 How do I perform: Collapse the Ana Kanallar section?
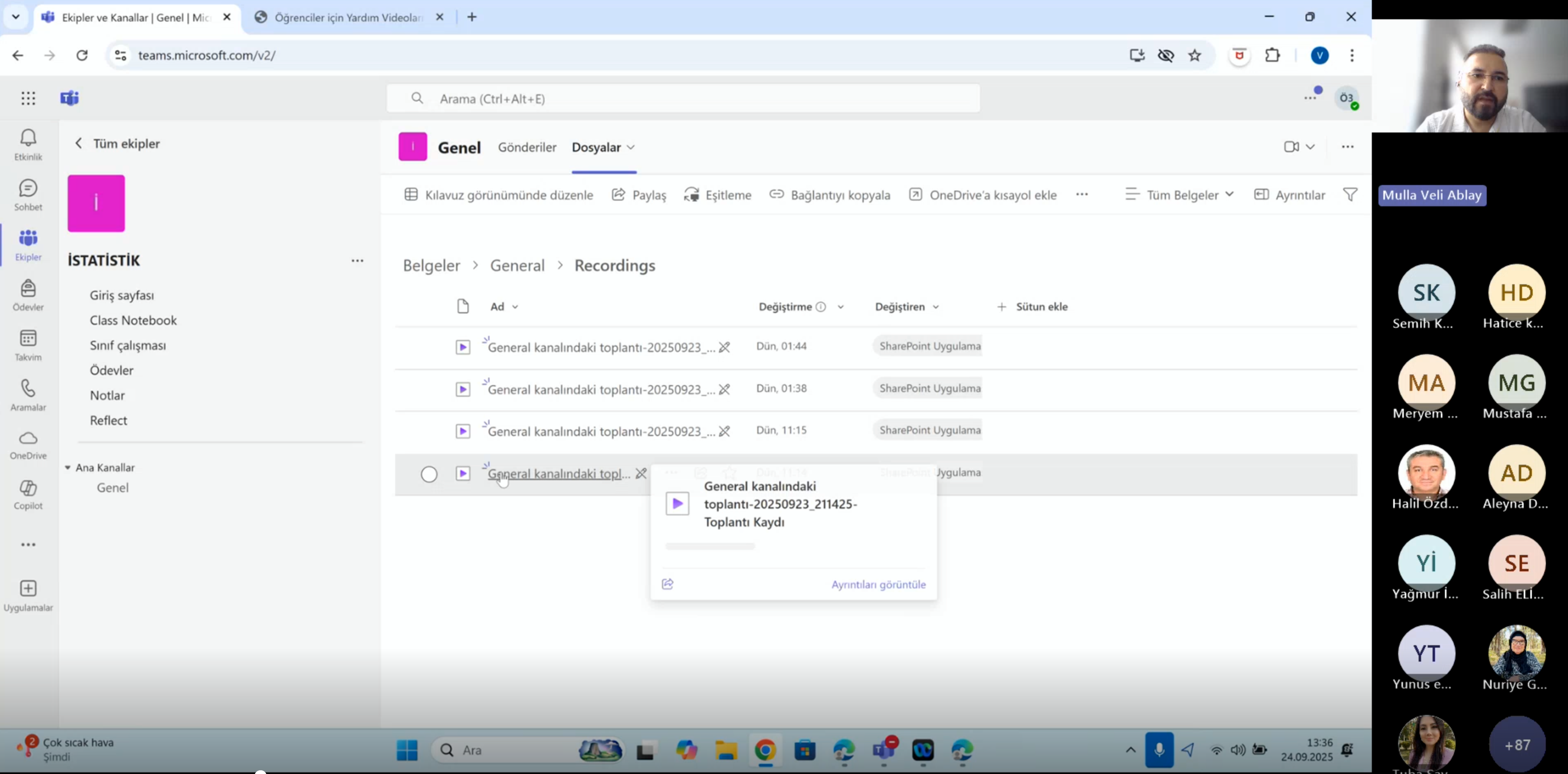point(68,467)
